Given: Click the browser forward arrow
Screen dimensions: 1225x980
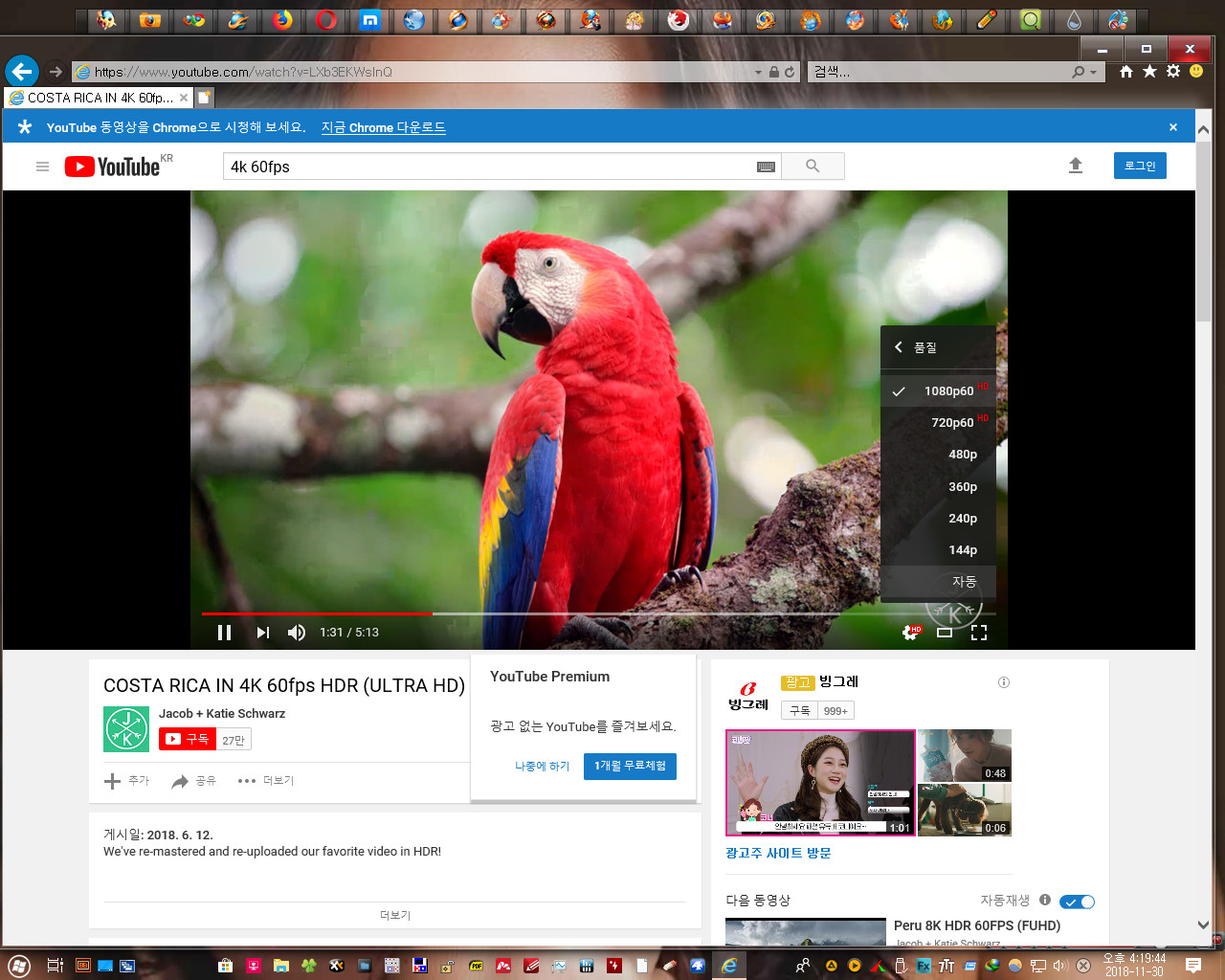Looking at the screenshot, I should (x=56, y=72).
